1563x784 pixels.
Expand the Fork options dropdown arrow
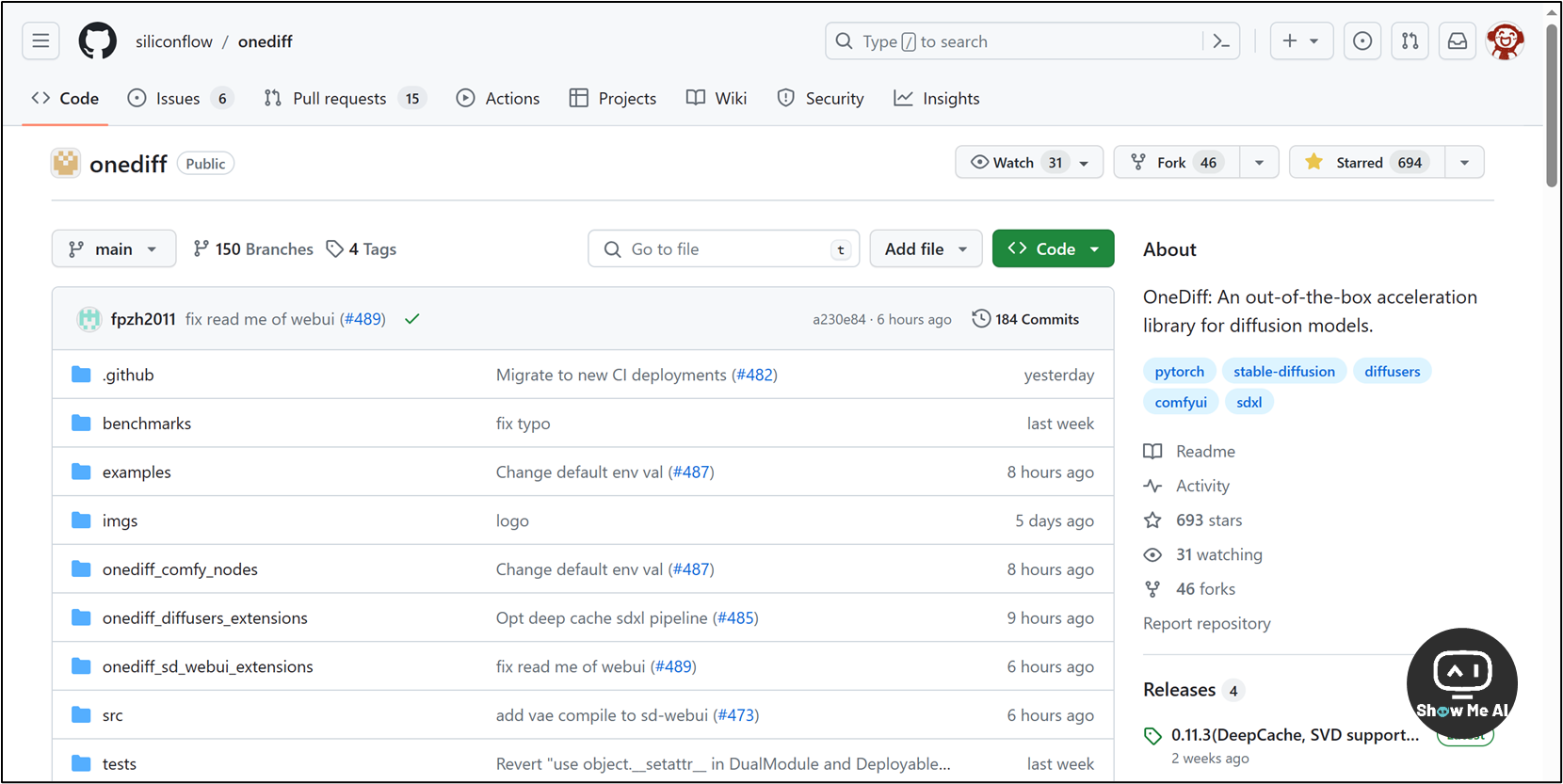click(1259, 162)
